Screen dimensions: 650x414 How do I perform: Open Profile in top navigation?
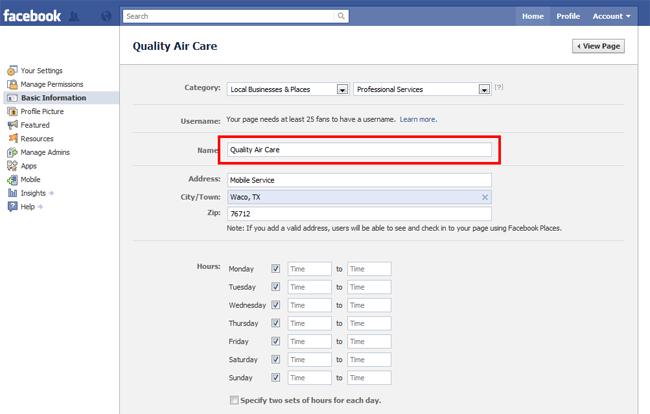(568, 16)
